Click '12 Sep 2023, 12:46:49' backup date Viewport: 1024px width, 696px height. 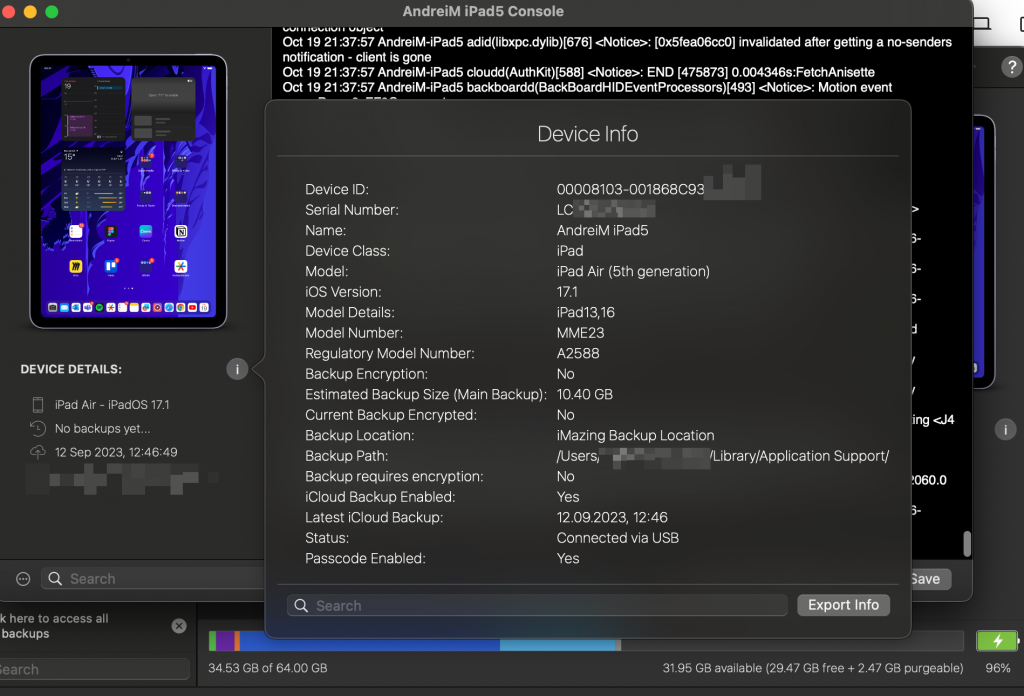pos(116,452)
